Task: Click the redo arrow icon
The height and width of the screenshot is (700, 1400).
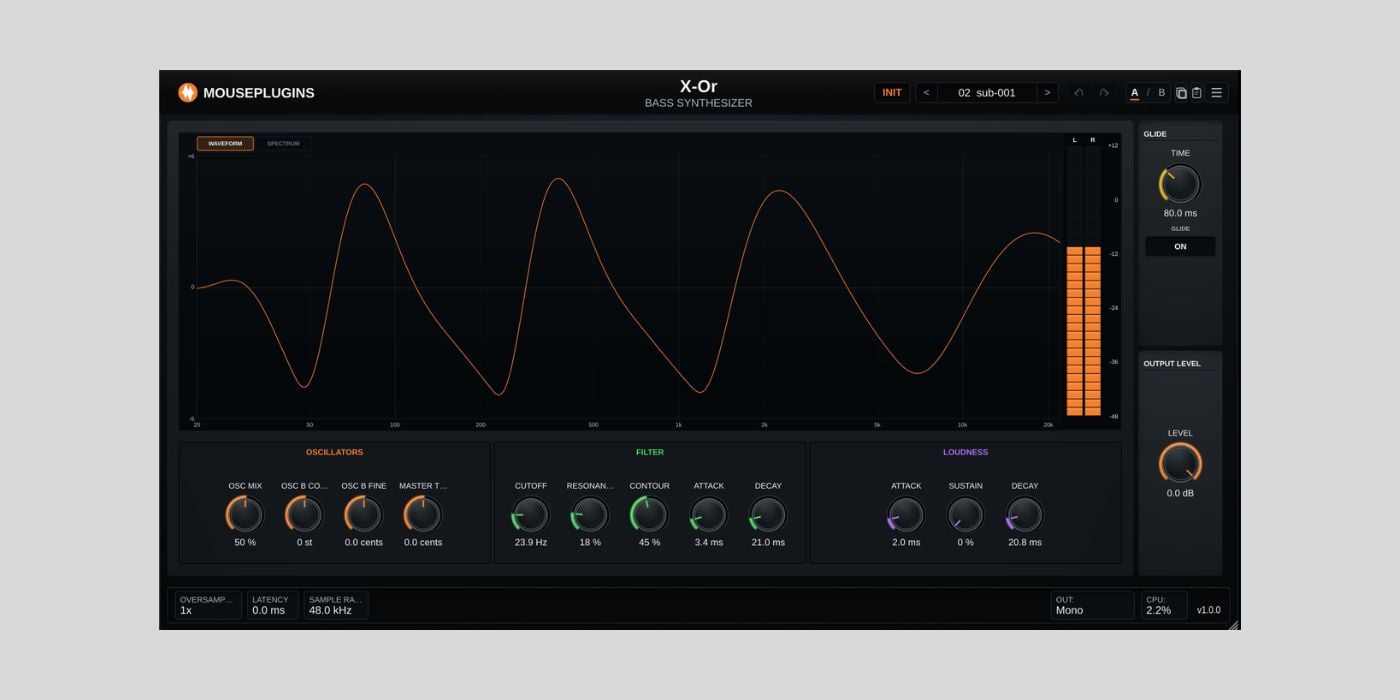Action: pos(1104,93)
